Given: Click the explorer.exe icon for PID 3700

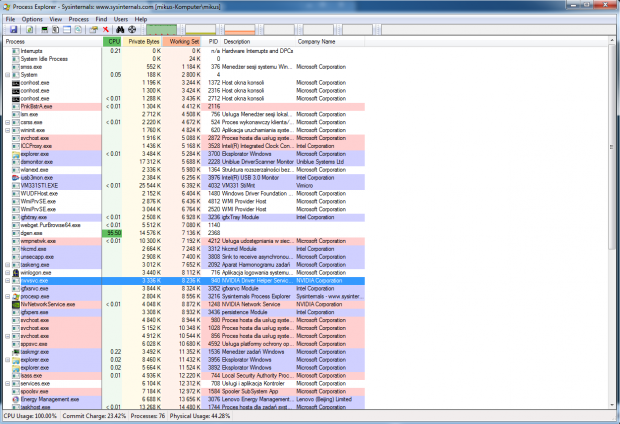Looking at the screenshot, I should coord(16,154).
